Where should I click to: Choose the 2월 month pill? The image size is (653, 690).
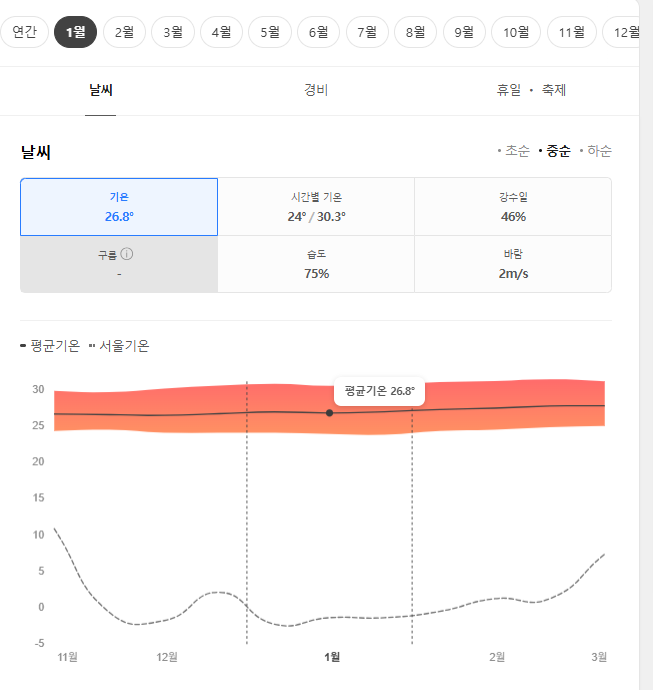(124, 32)
